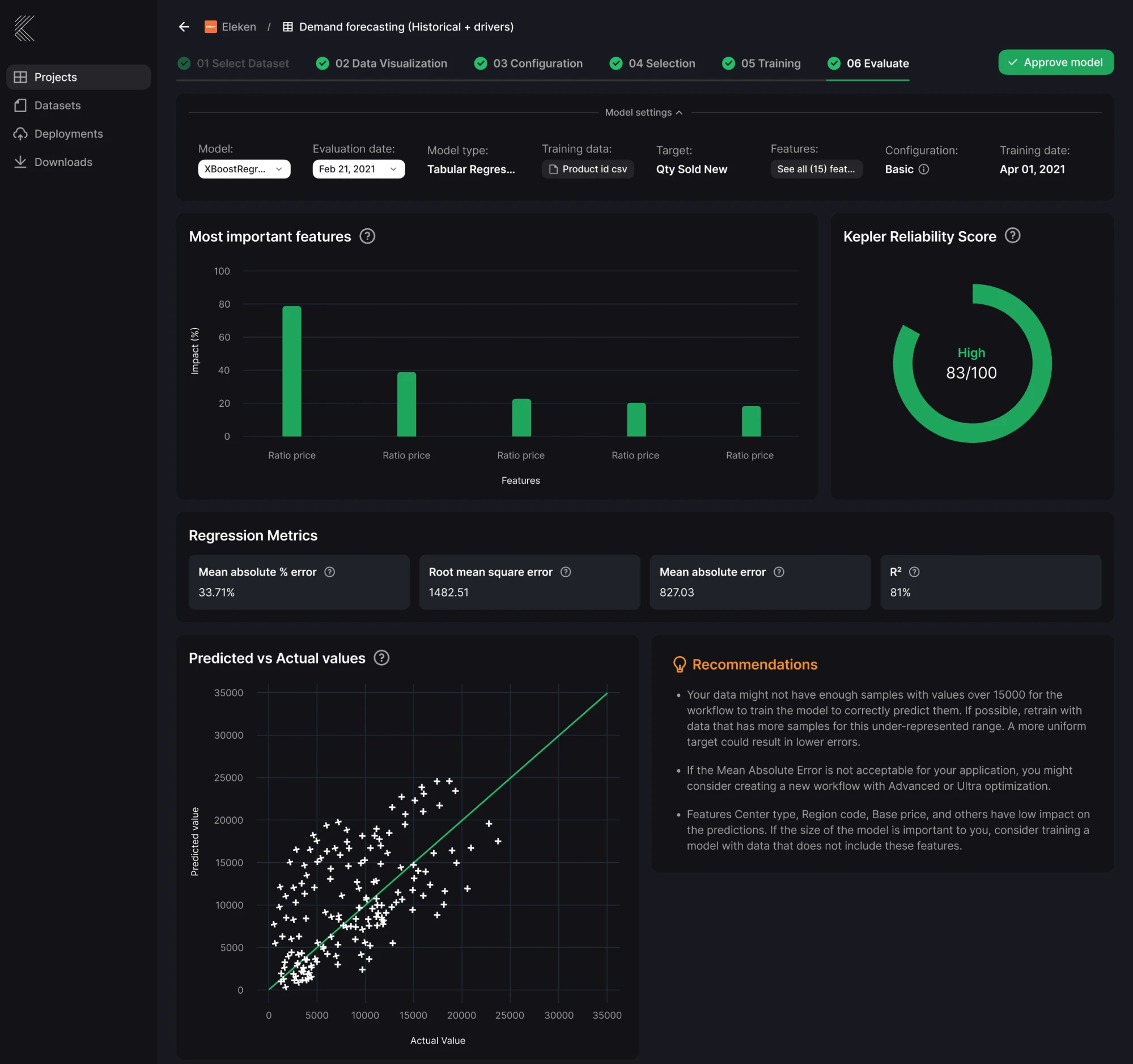1133x1064 pixels.
Task: Open the XBoostRegr model dropdown
Action: coord(244,169)
